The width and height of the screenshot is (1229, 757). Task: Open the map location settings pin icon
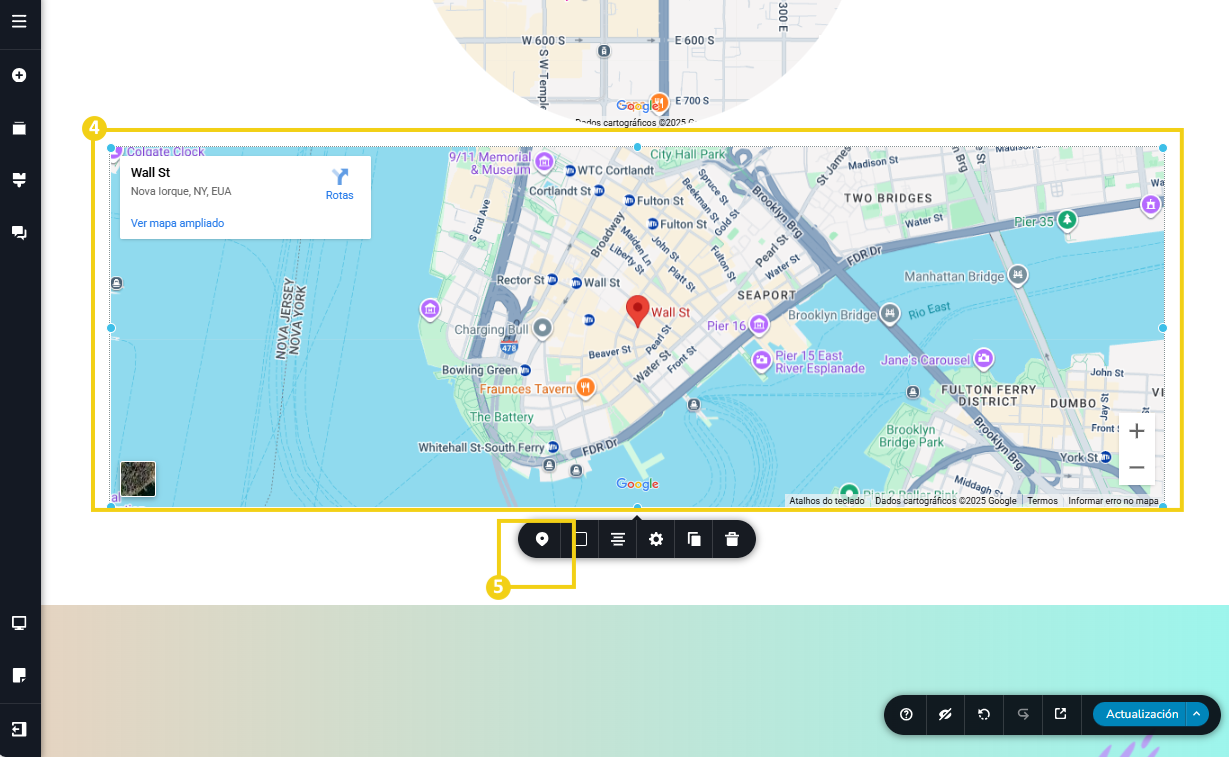pyautogui.click(x=542, y=539)
